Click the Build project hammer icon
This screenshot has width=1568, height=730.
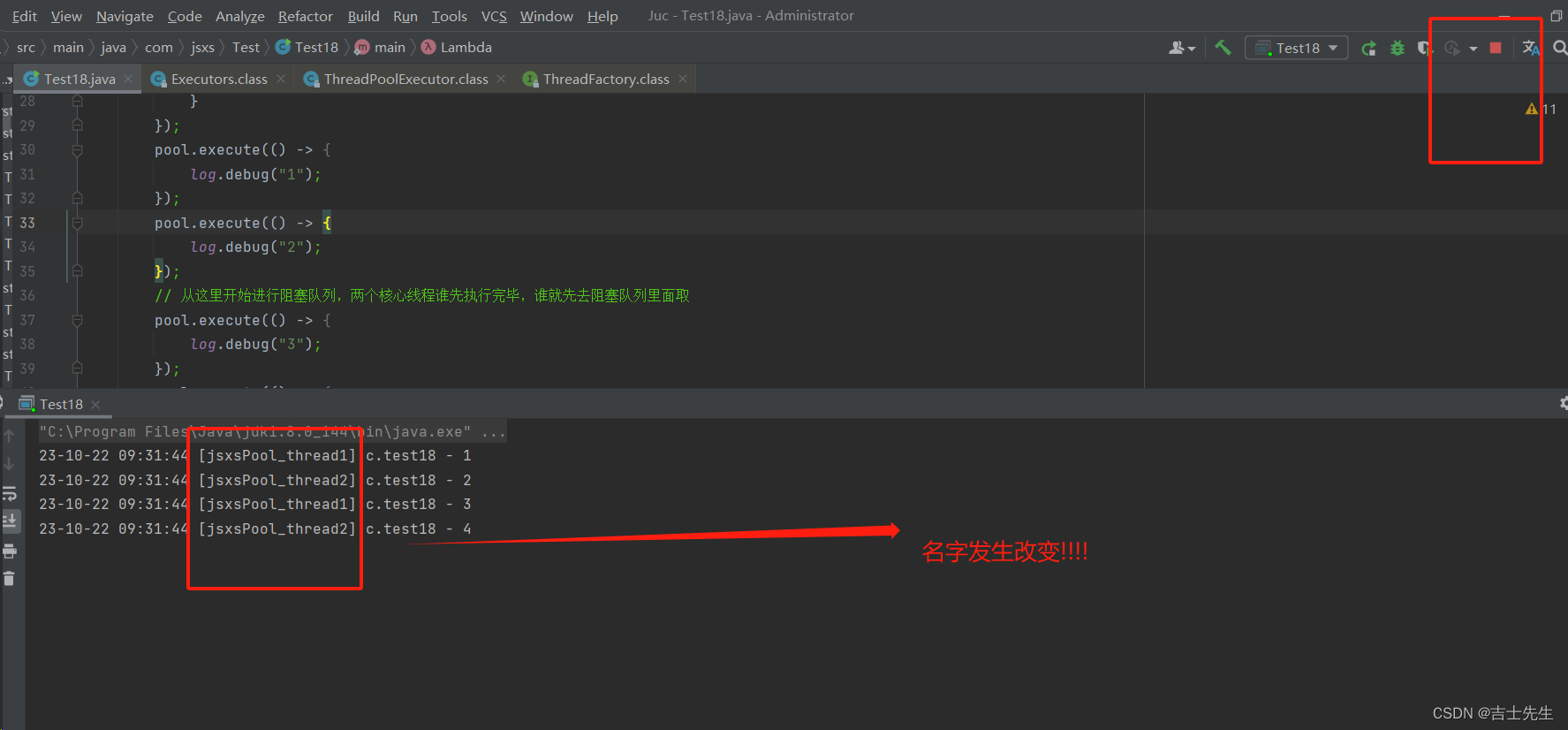(x=1223, y=48)
